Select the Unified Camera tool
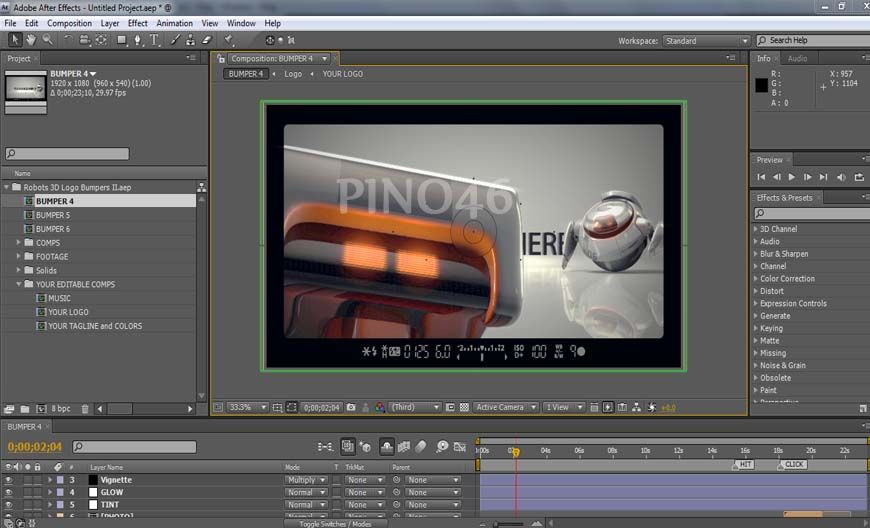 [84, 40]
